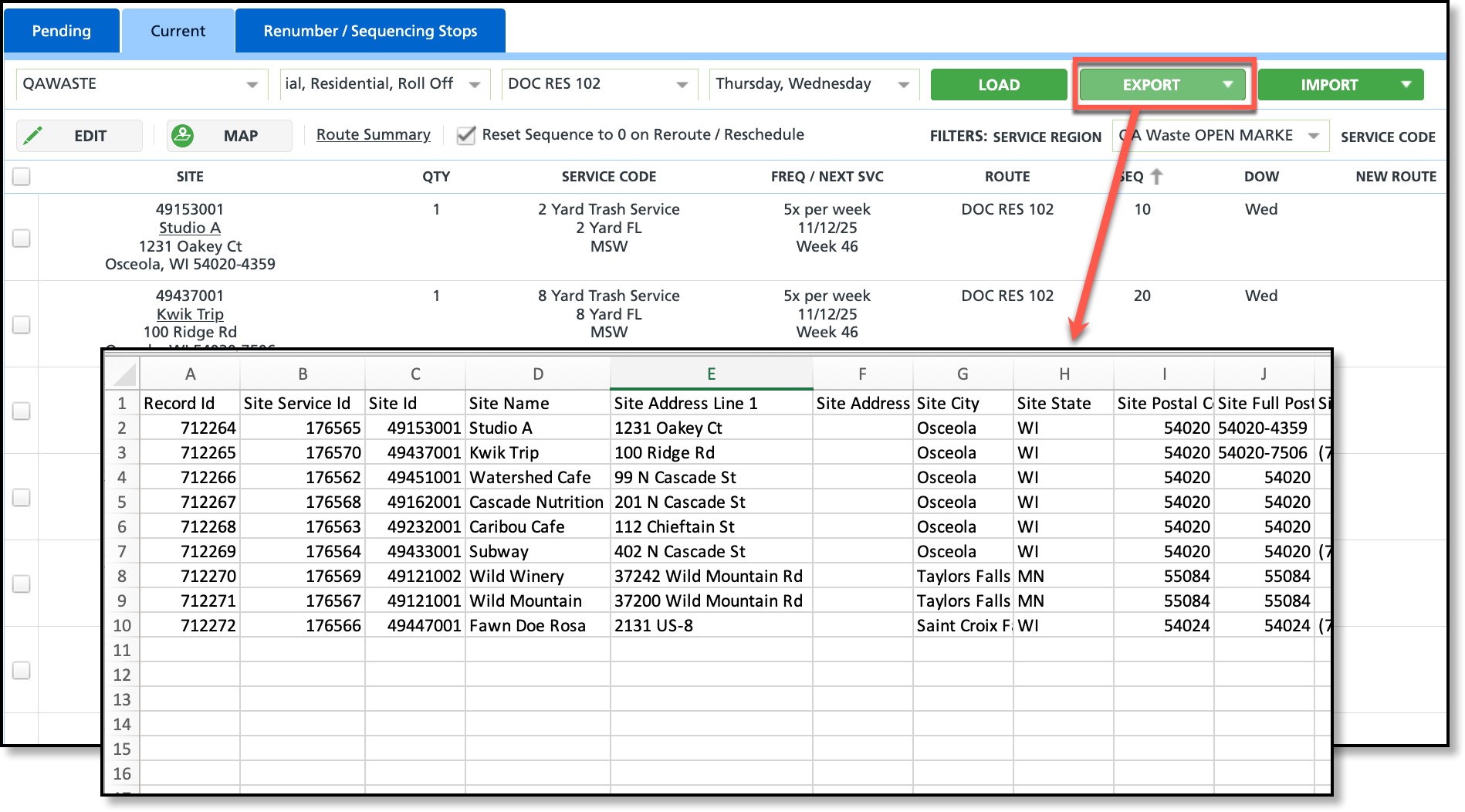Check the select-all header checkbox
Viewport: 1465px width, 812px height.
click(22, 177)
